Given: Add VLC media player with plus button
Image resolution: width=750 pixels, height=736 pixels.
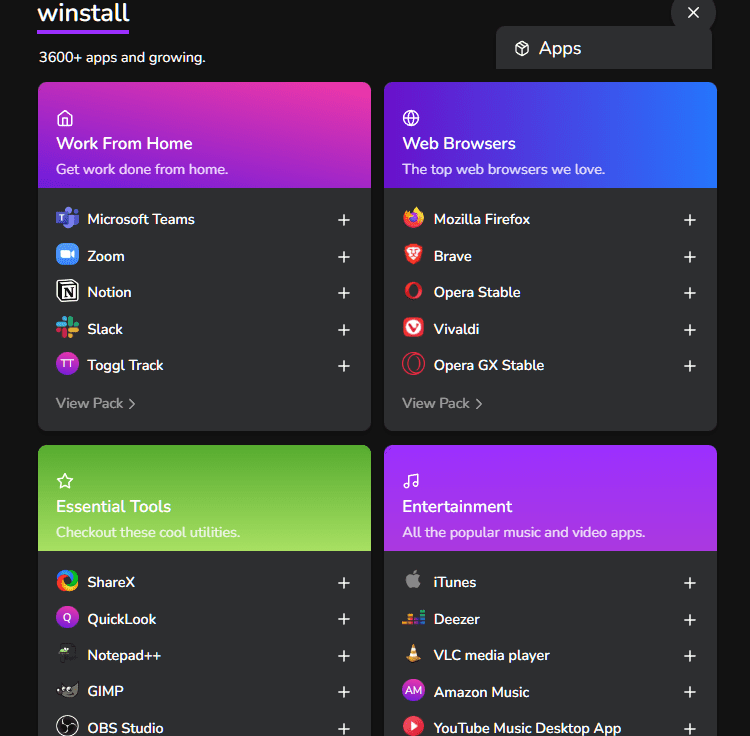Looking at the screenshot, I should (689, 656).
